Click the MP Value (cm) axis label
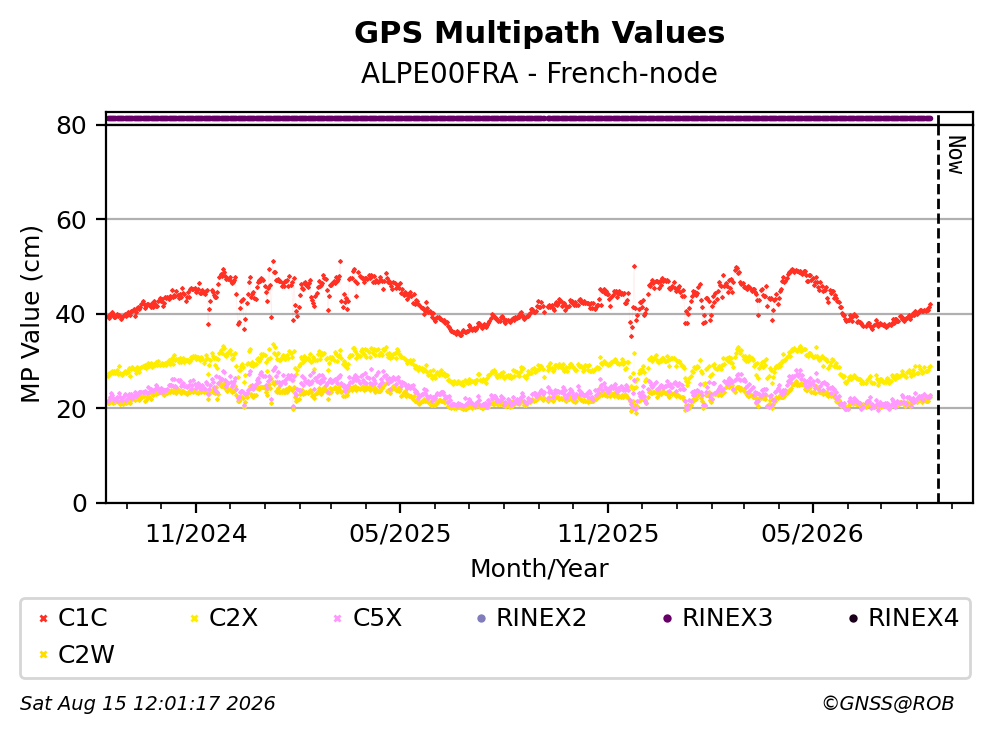Screen dimensions: 992x734 (x=30, y=314)
